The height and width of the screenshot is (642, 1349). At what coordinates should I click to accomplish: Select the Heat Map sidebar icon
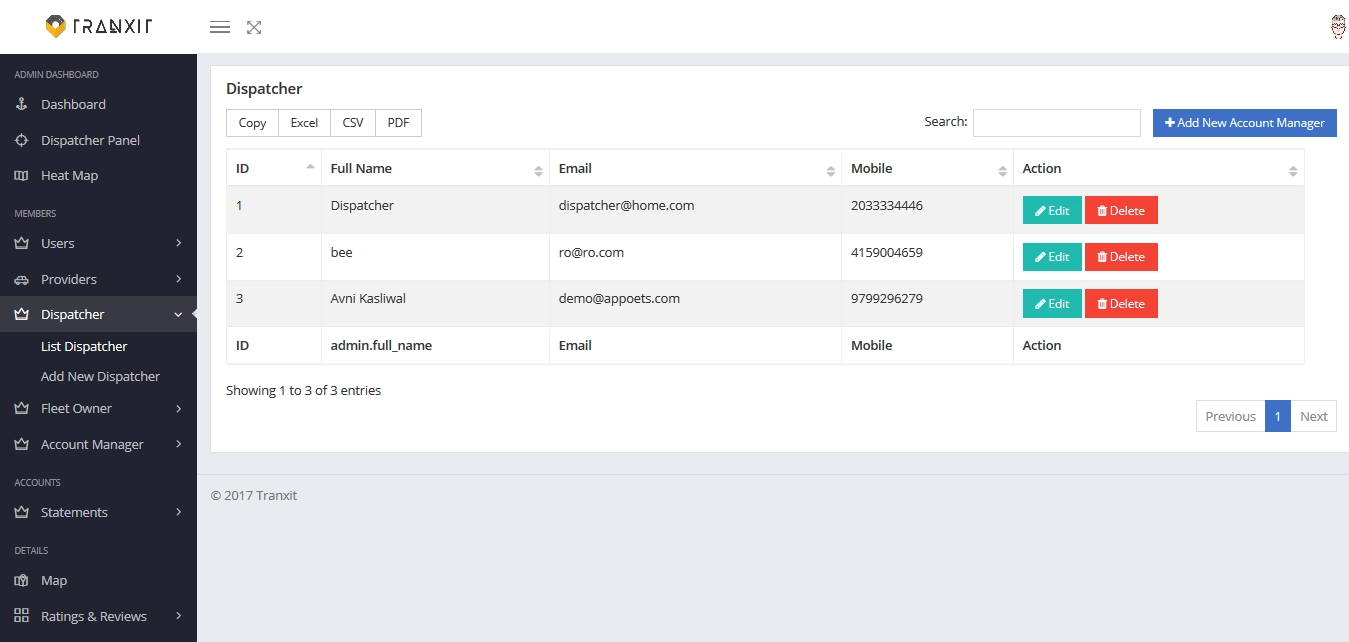pos(21,175)
